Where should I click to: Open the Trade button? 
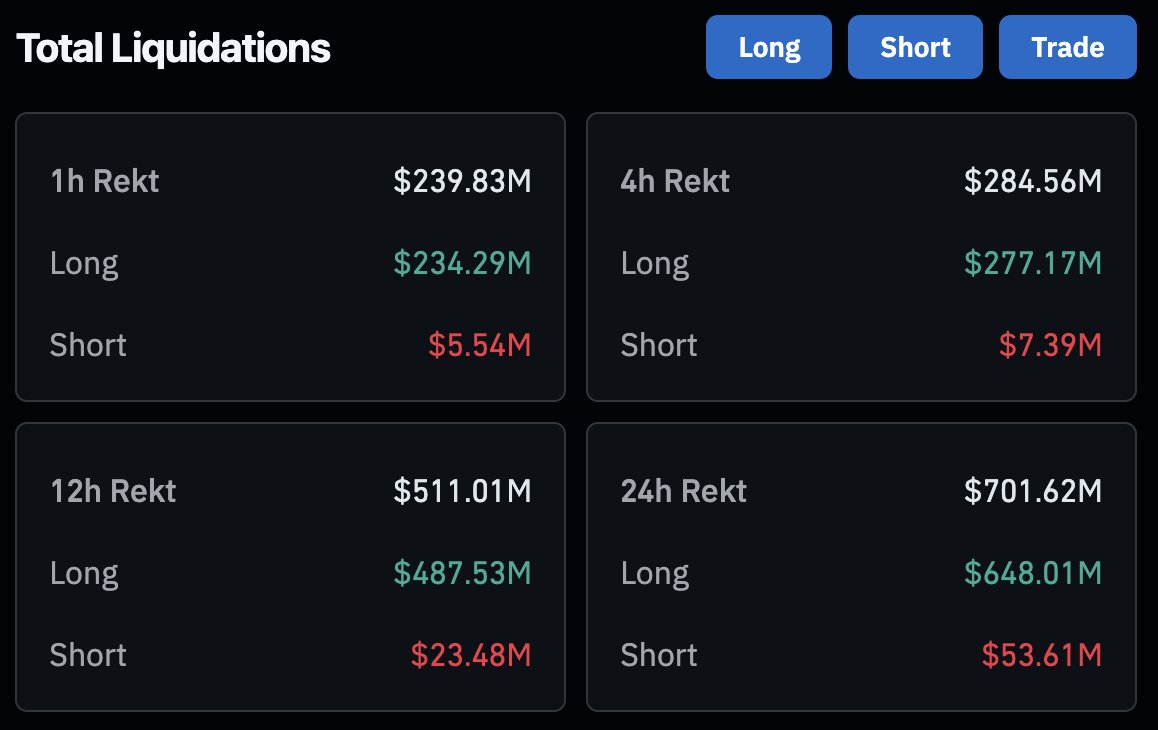pyautogui.click(x=1067, y=47)
